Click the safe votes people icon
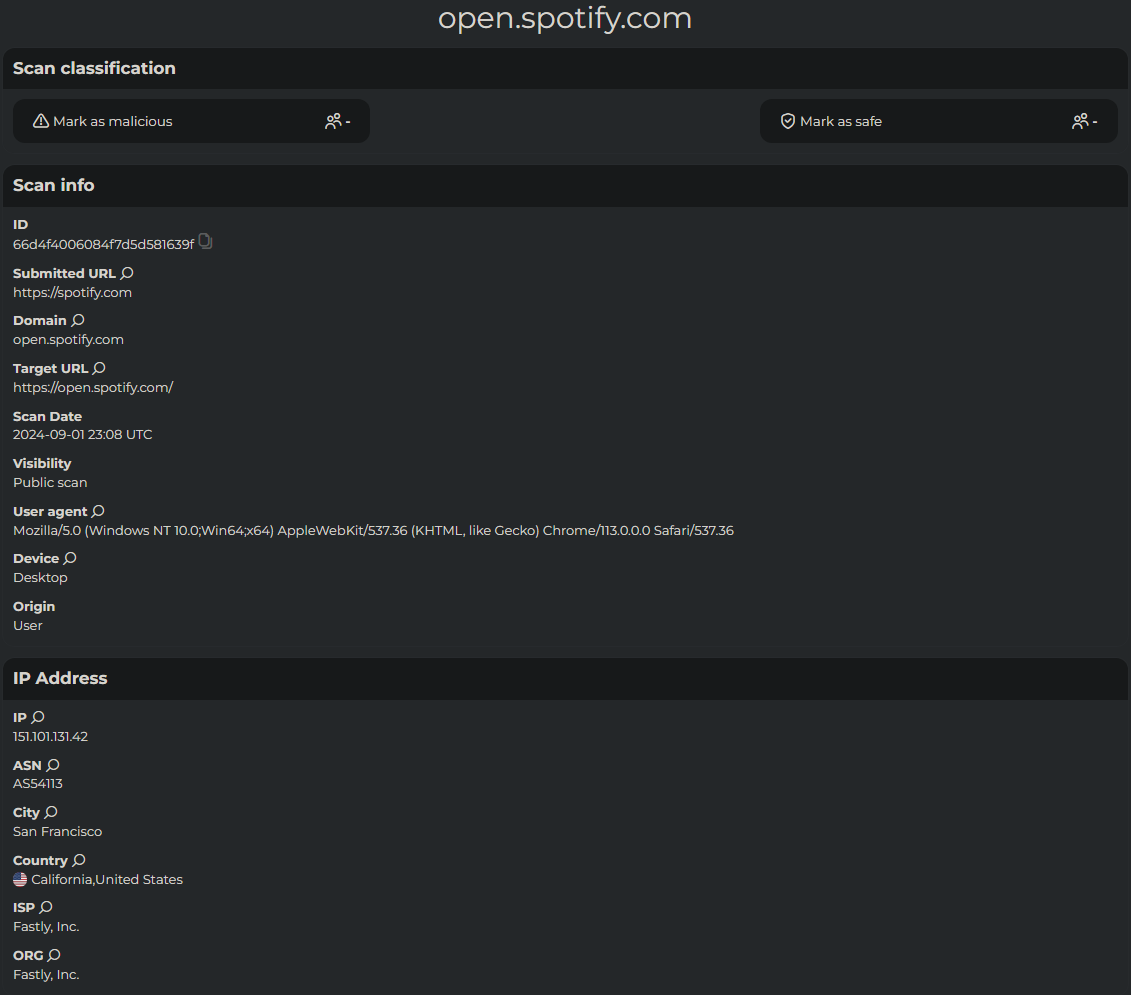 point(1080,121)
